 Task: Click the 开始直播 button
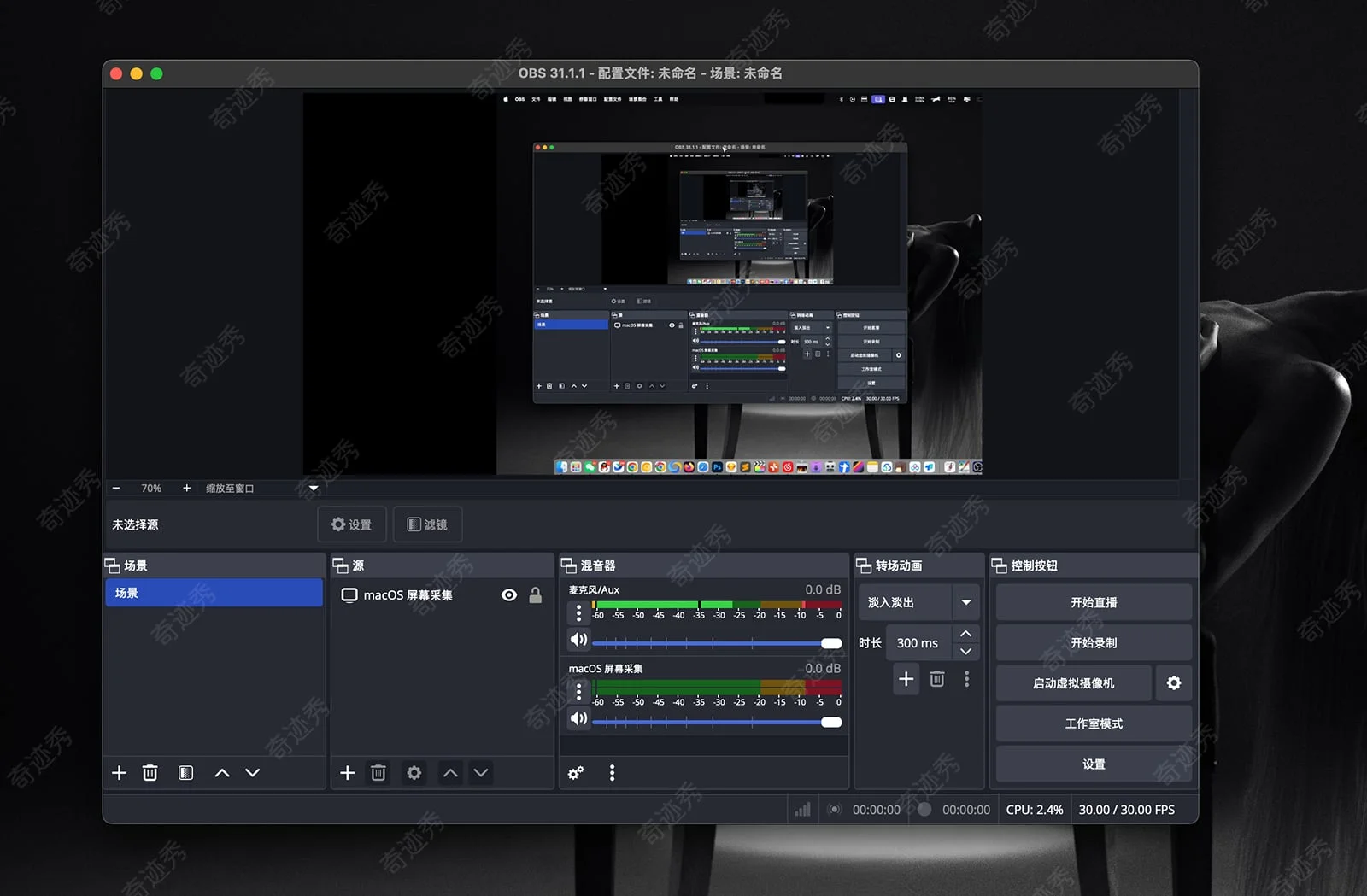coord(1093,602)
